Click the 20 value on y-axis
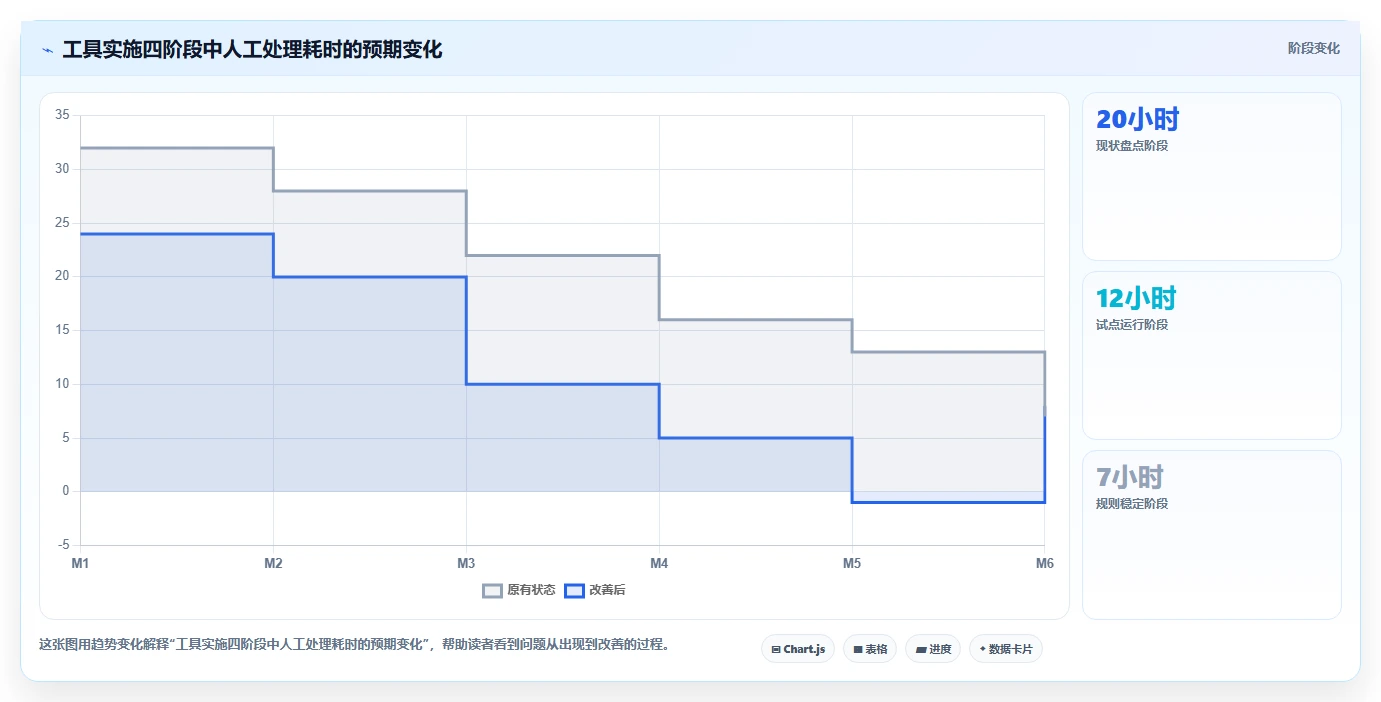Viewport: 1381px width, 702px height. [x=62, y=276]
